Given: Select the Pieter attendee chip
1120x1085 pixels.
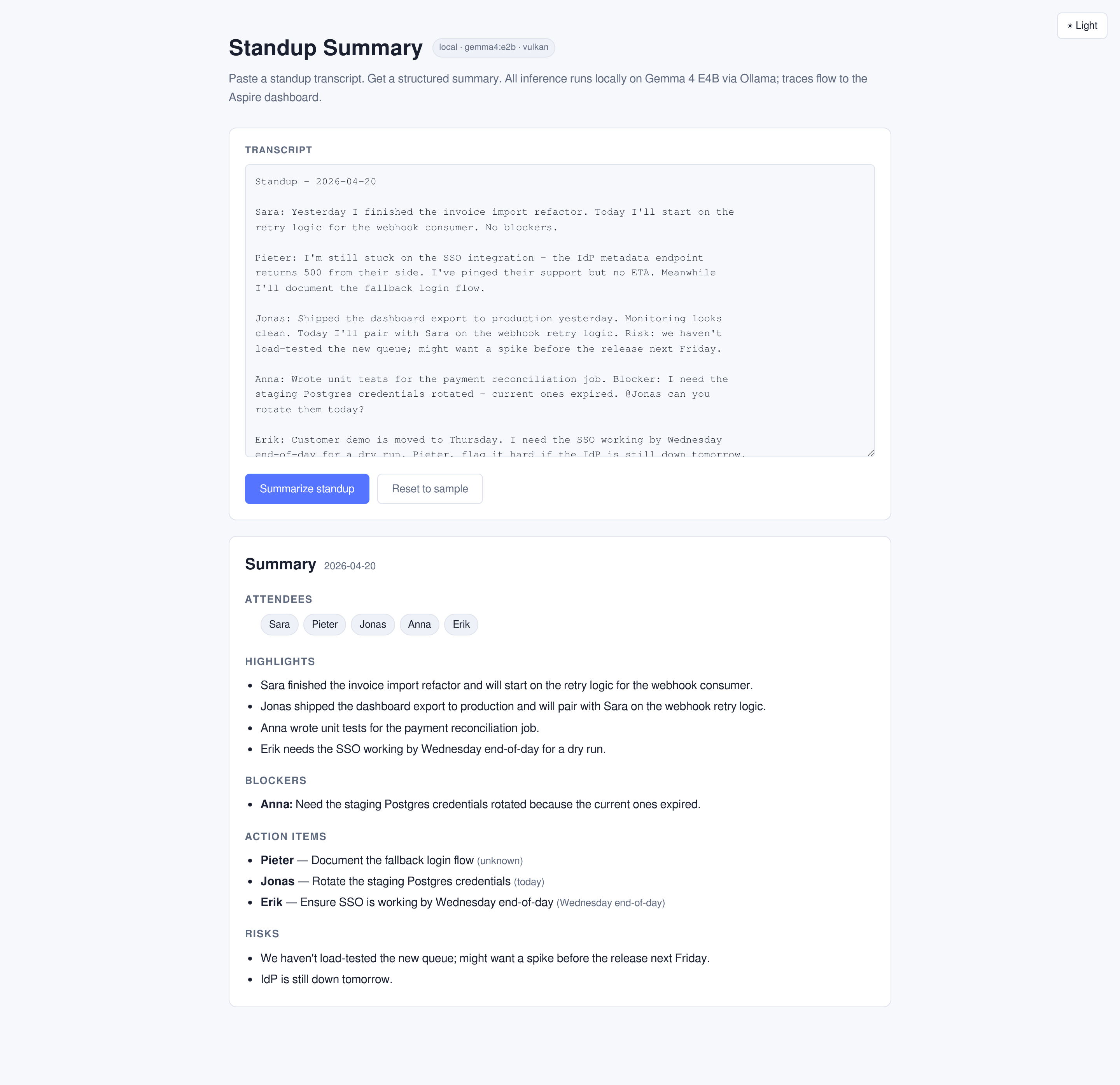Looking at the screenshot, I should pyautogui.click(x=324, y=624).
